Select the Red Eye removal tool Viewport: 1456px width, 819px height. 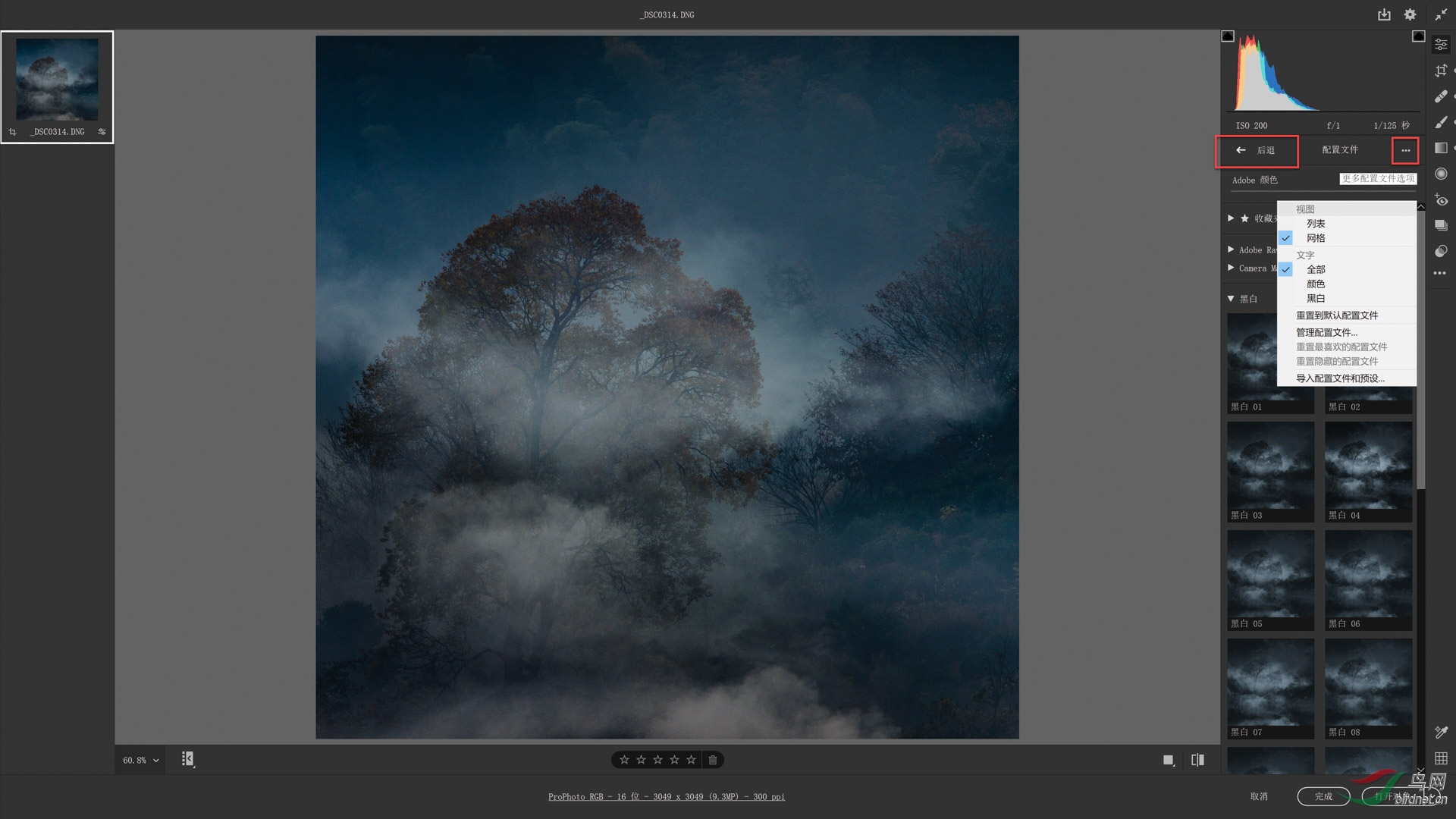1441,200
